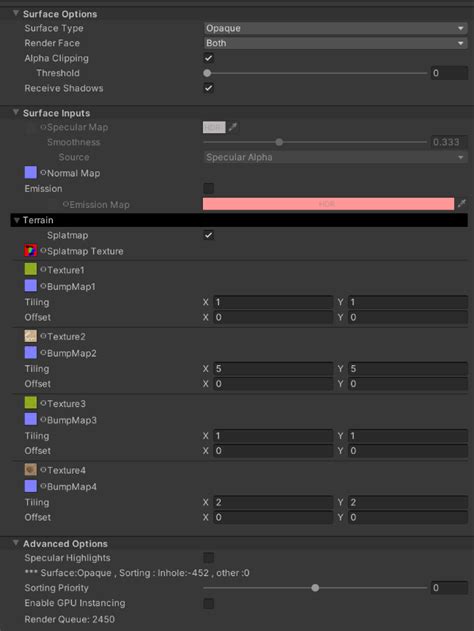Click the Smoothness slider handle
The width and height of the screenshot is (474, 631).
click(x=279, y=142)
